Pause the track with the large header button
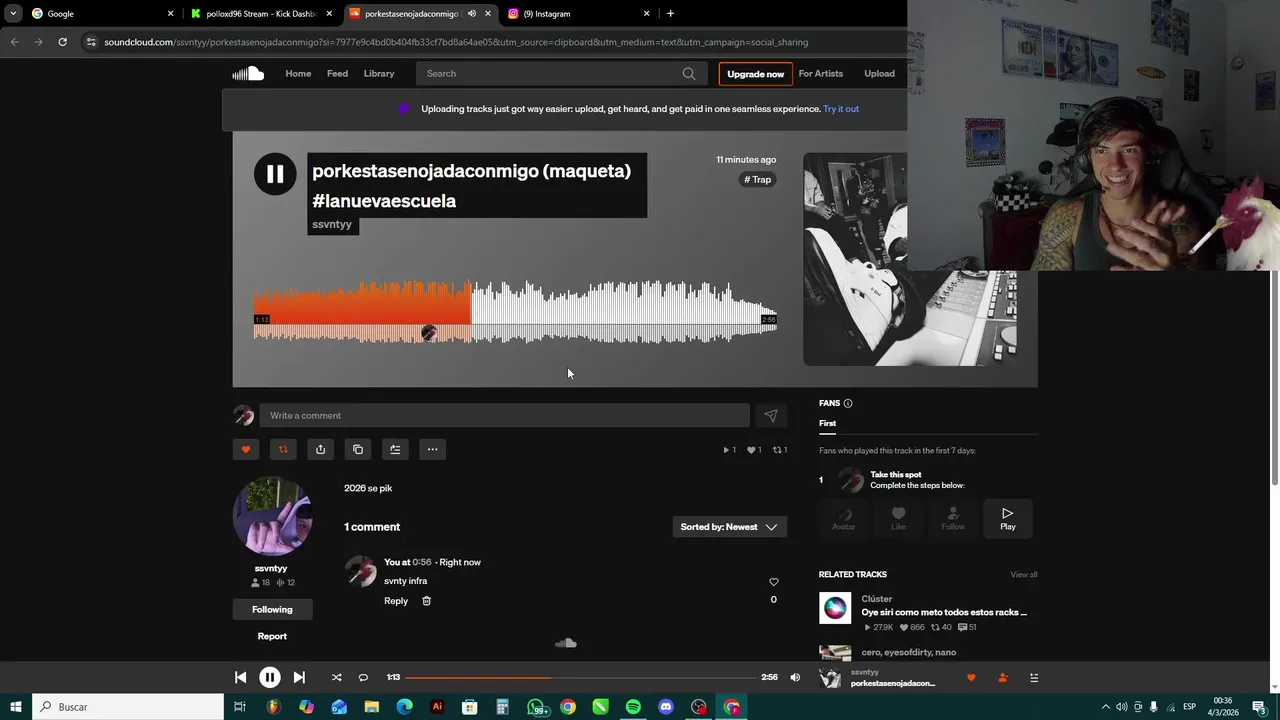The image size is (1280, 720). [275, 174]
